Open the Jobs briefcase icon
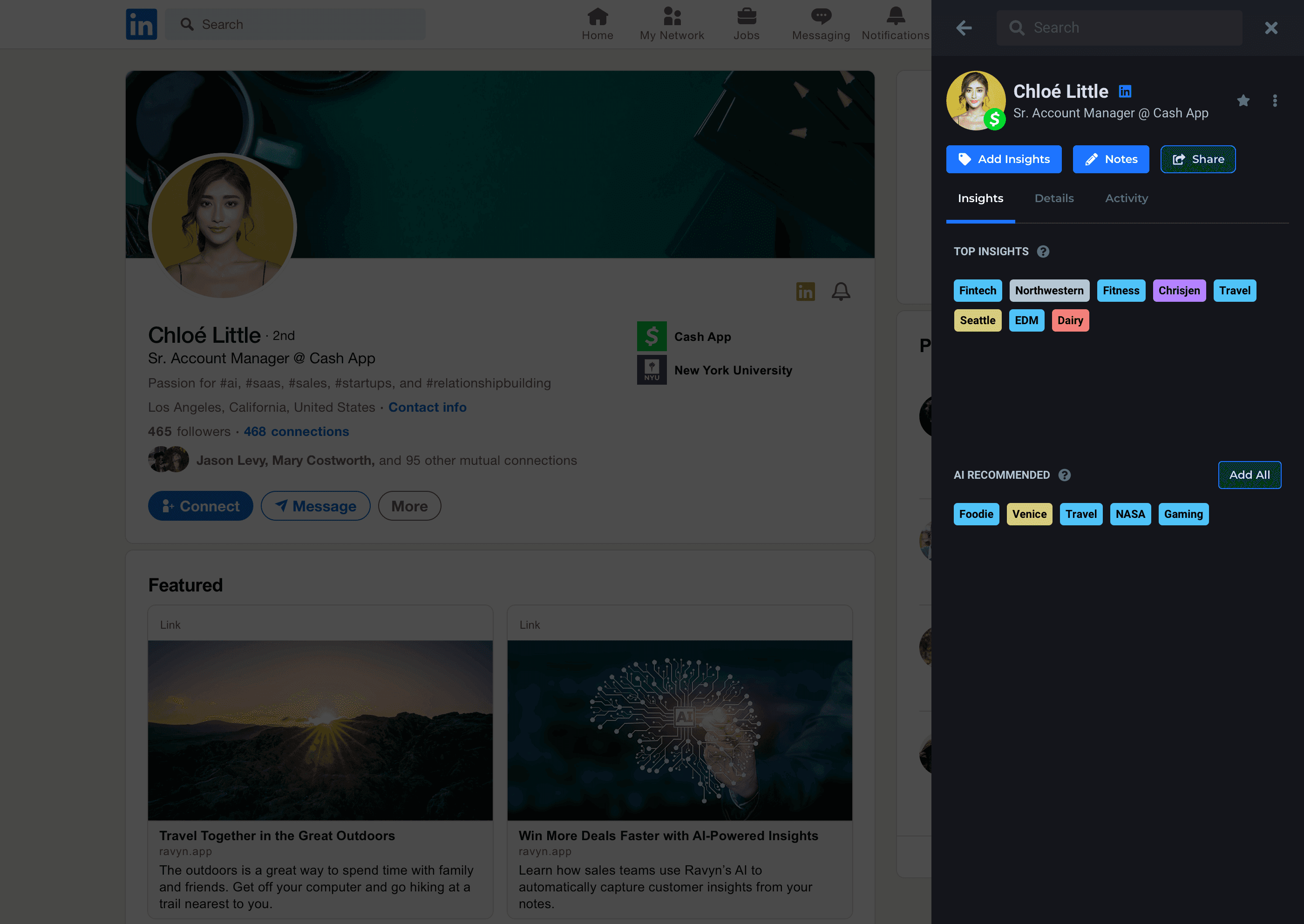The height and width of the screenshot is (924, 1304). (x=747, y=17)
